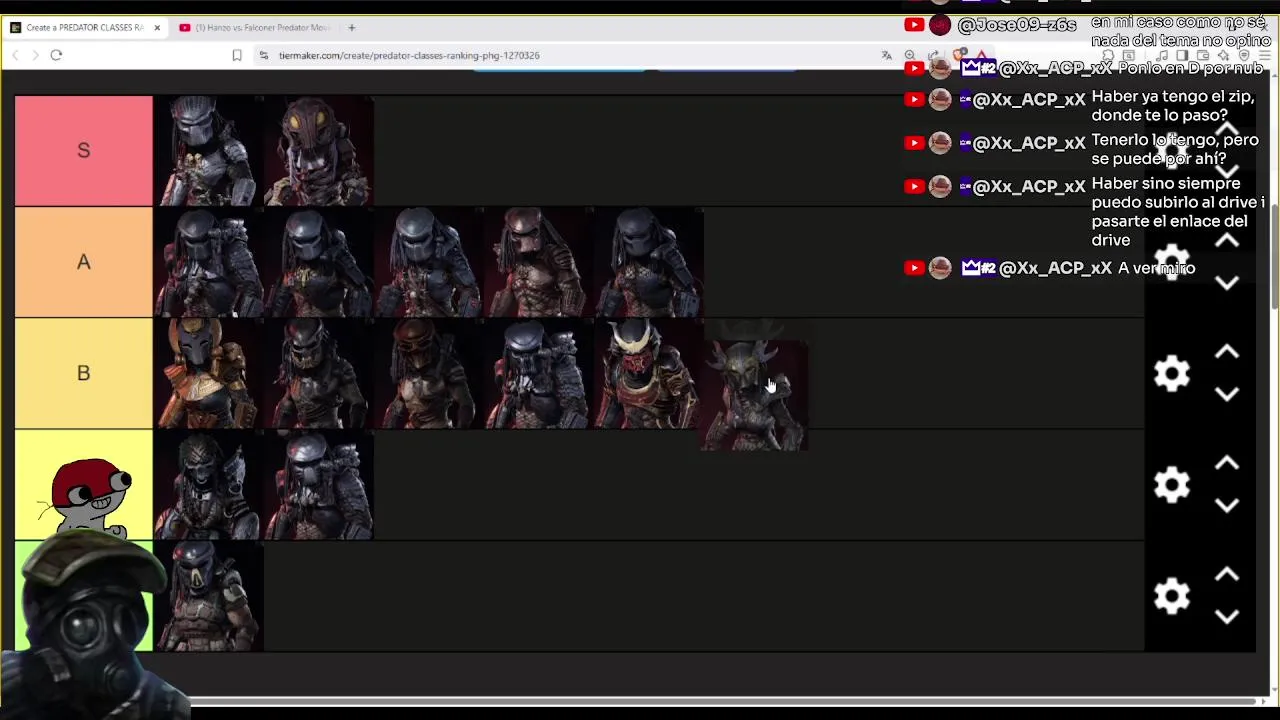Click the zoom magnifier icon in address bar

(909, 55)
